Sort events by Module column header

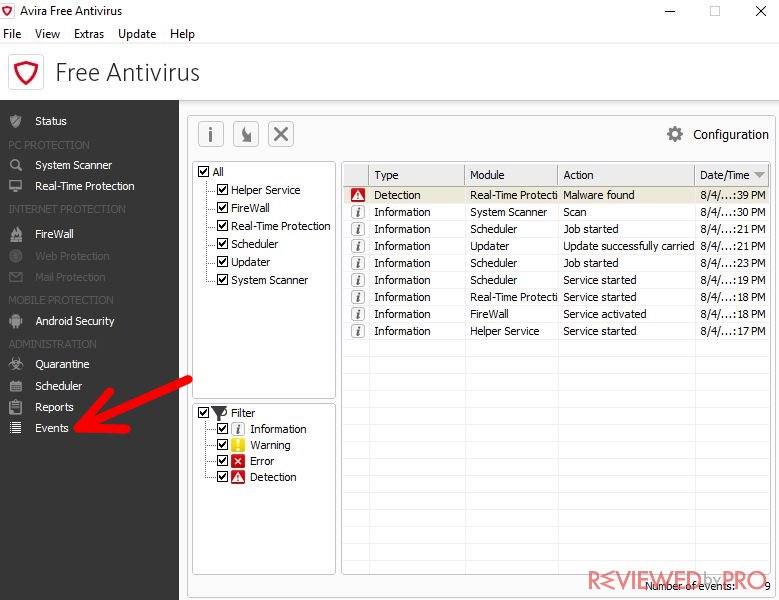[x=511, y=175]
